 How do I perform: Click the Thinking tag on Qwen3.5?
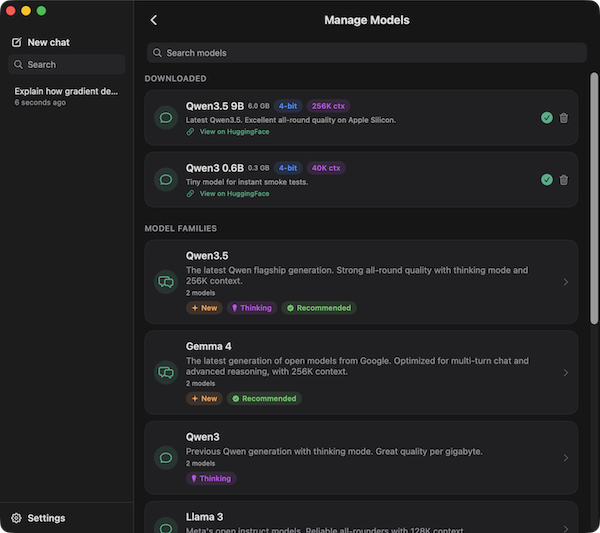(x=252, y=308)
